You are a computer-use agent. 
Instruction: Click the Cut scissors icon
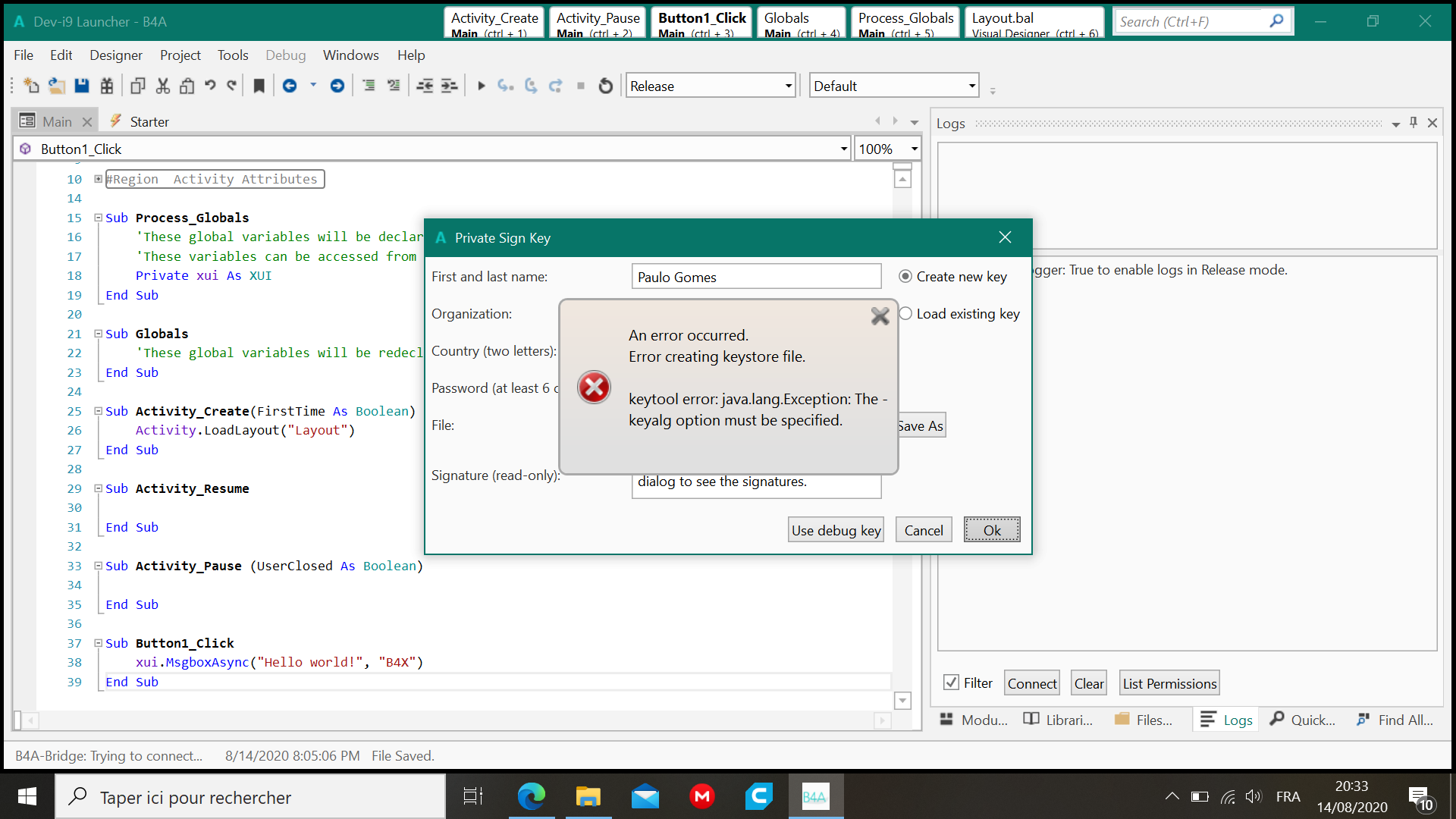tap(162, 86)
